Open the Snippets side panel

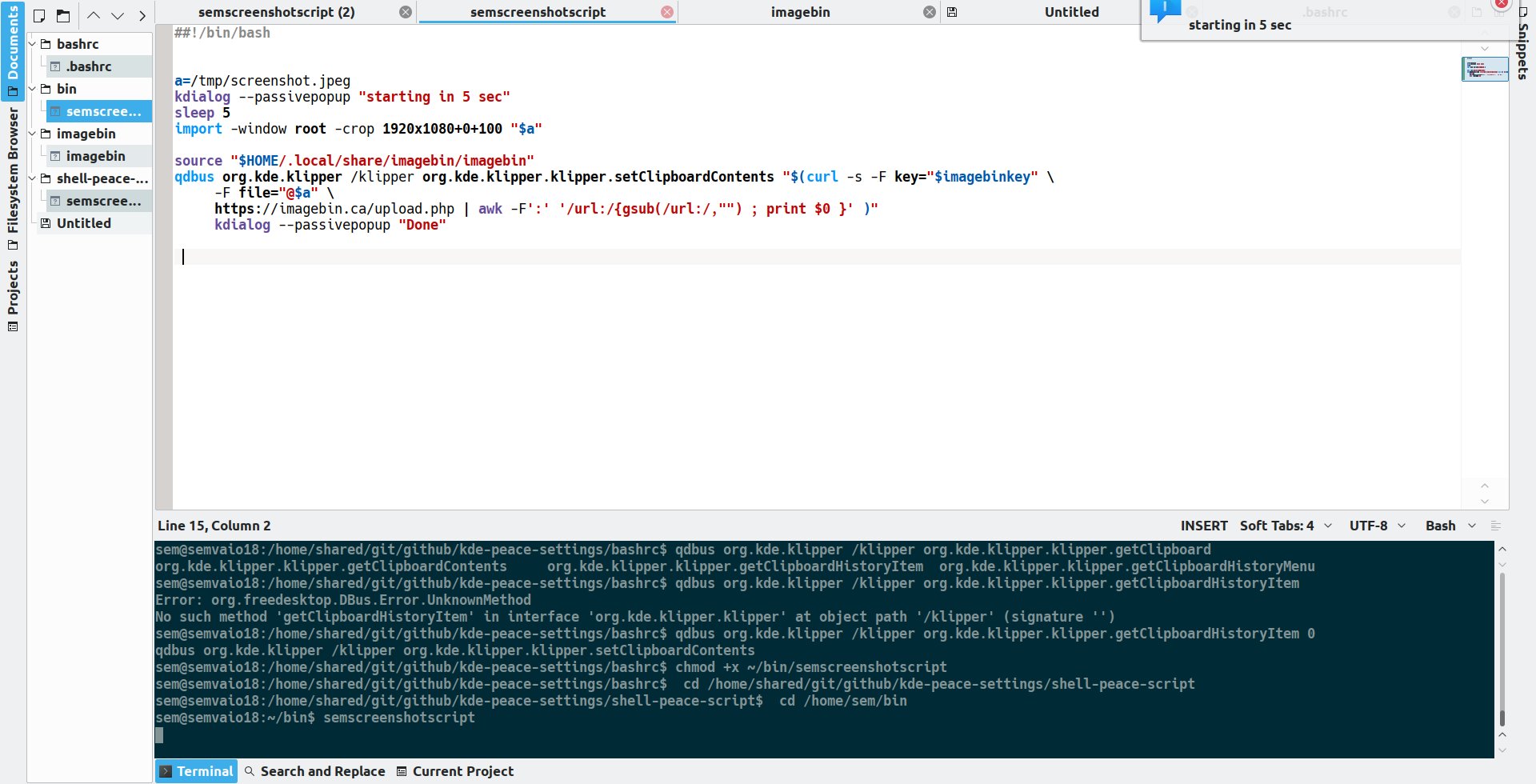point(1522,44)
